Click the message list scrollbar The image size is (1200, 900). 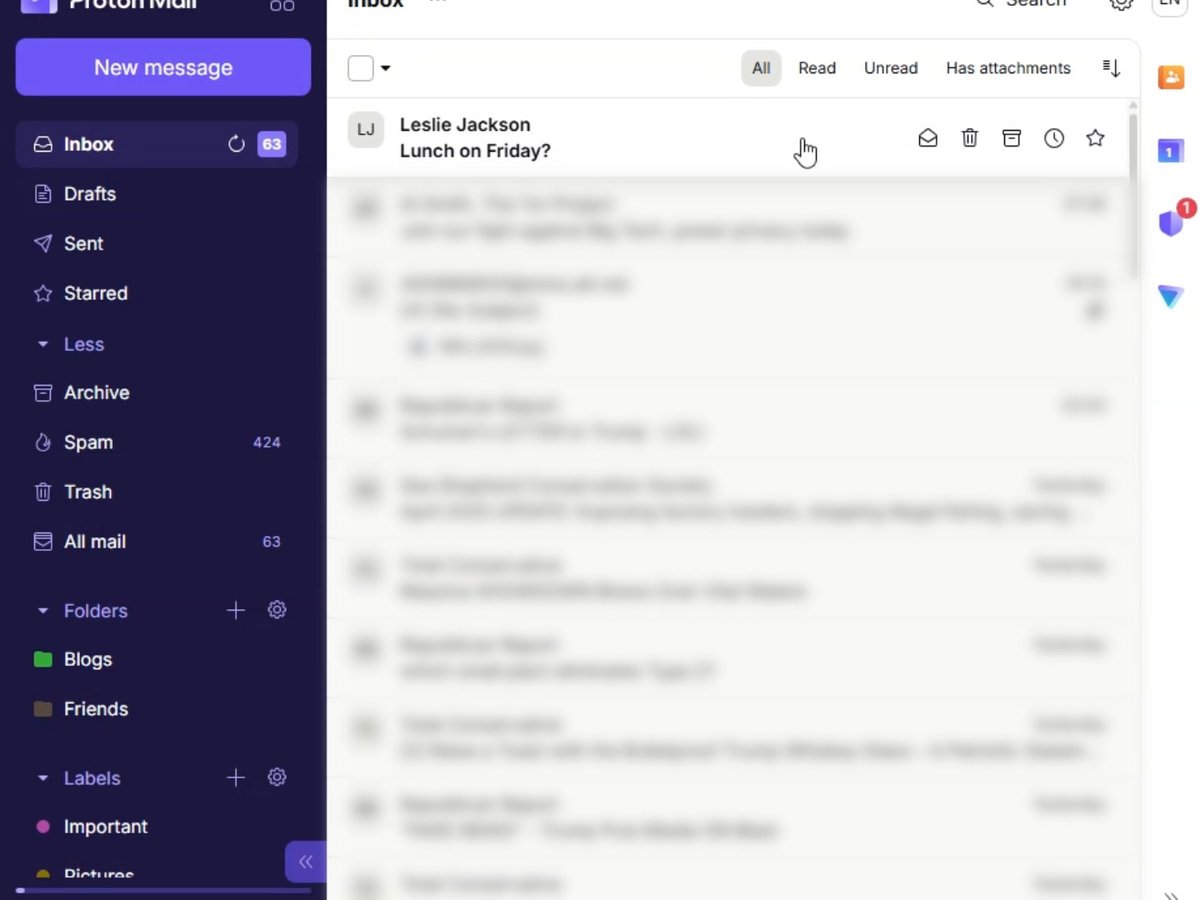click(1133, 195)
